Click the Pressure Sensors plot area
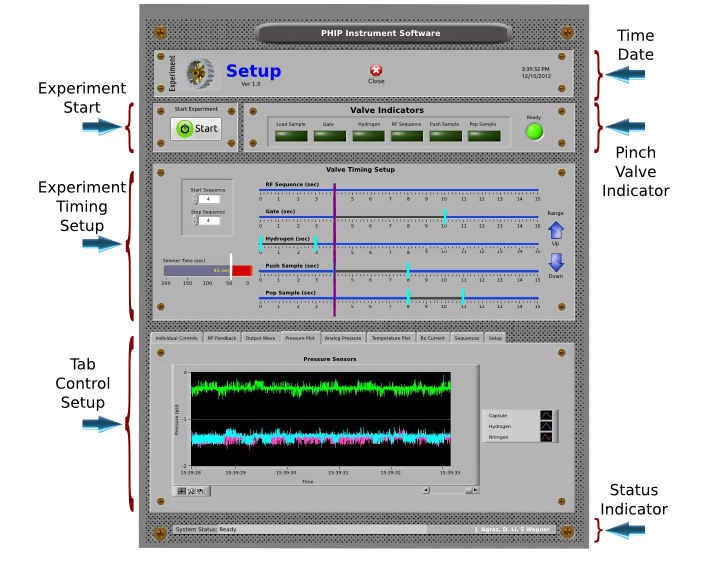The image size is (705, 564). tap(321, 419)
